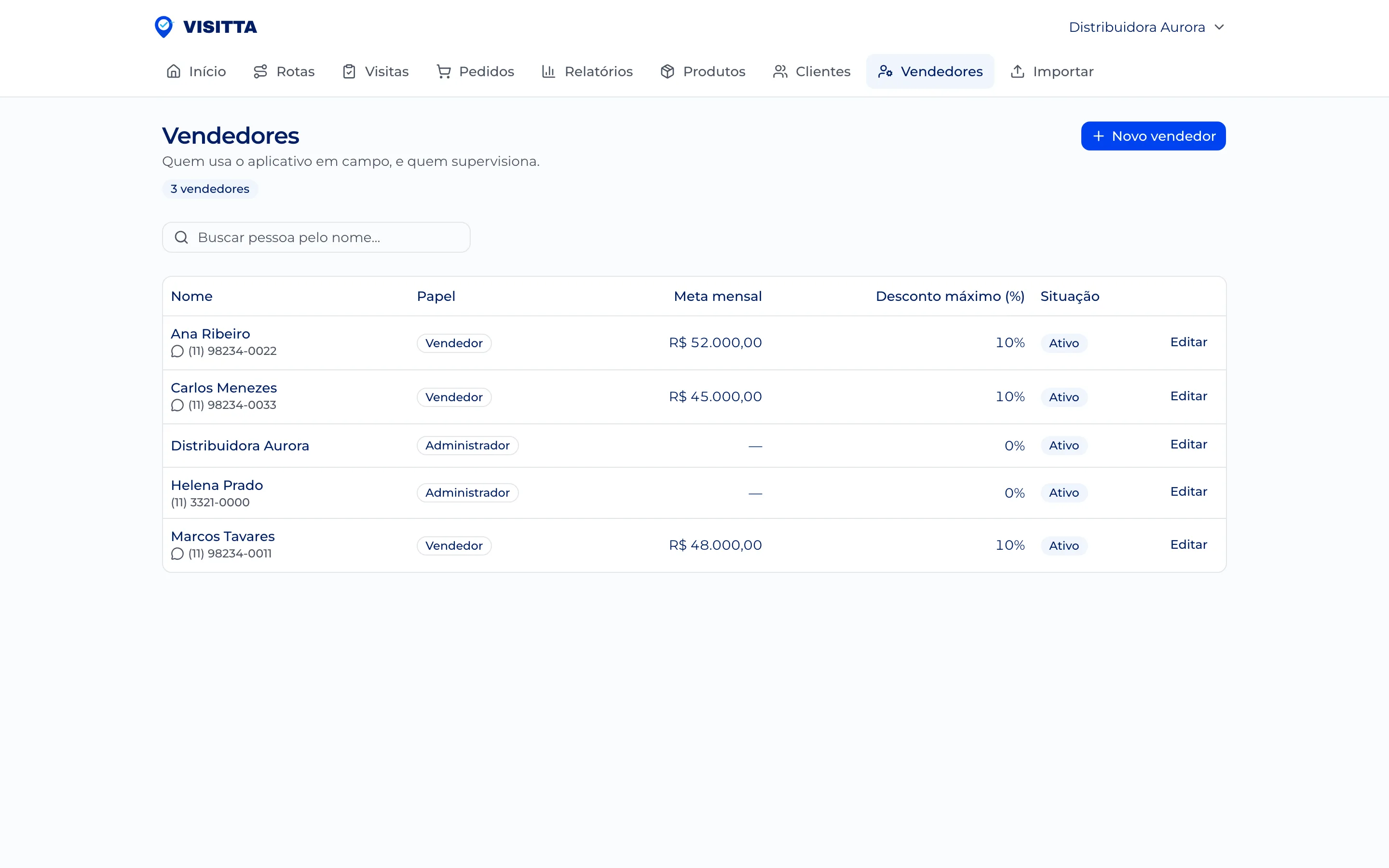Image resolution: width=1389 pixels, height=868 pixels.
Task: Click the upload icon beside Importar
Action: [1017, 71]
